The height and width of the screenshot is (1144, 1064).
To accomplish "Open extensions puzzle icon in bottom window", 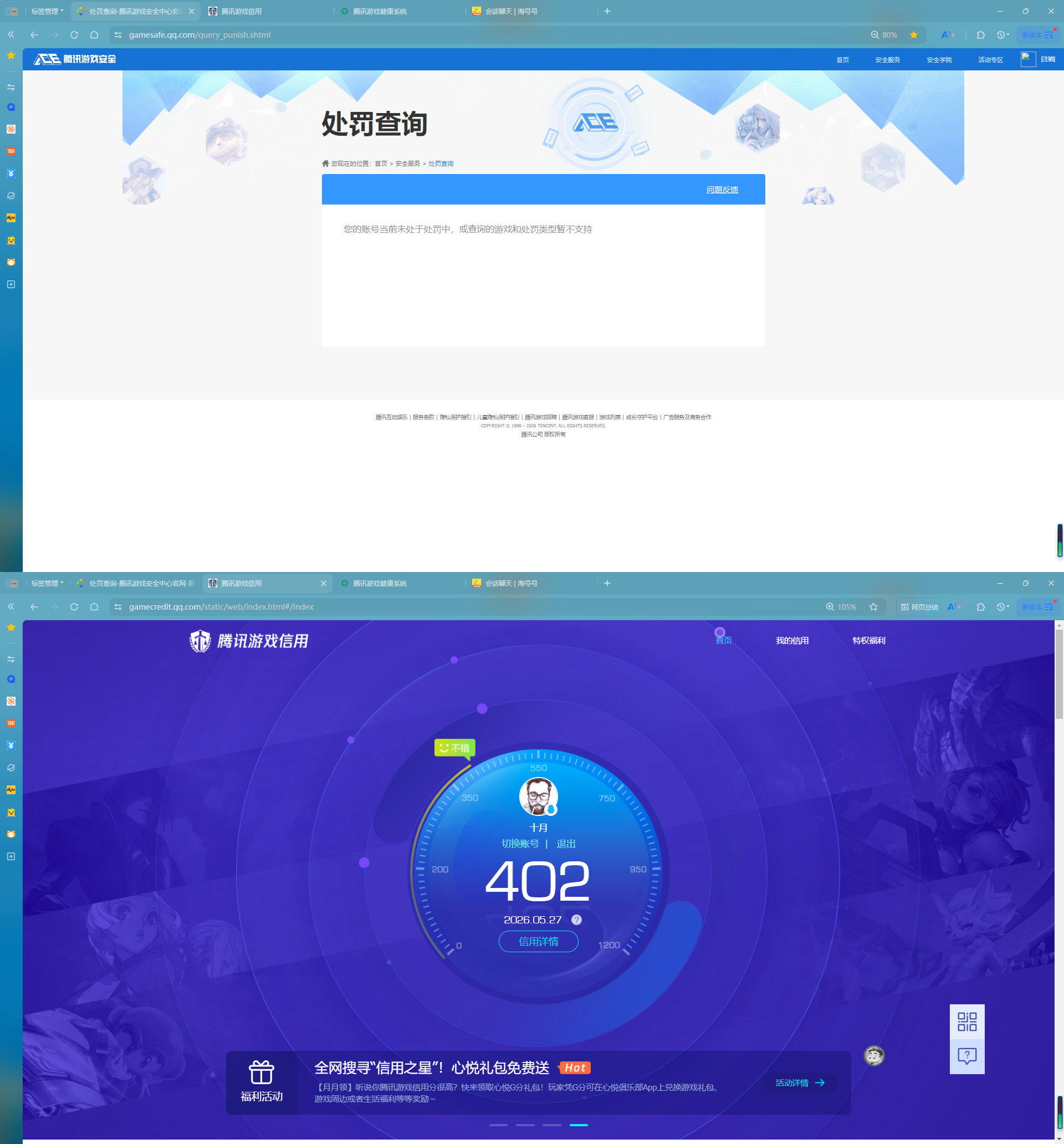I will [980, 607].
